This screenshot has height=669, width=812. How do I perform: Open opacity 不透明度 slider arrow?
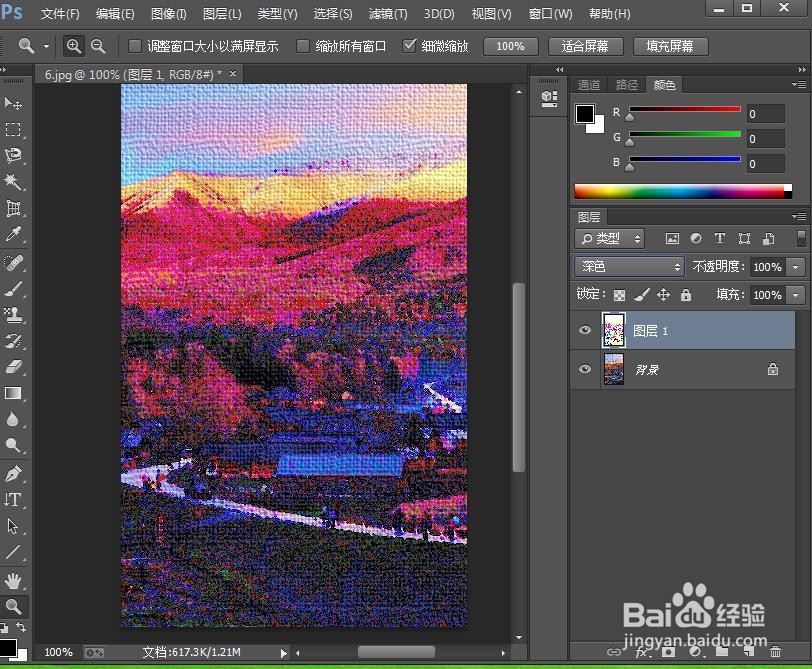796,267
